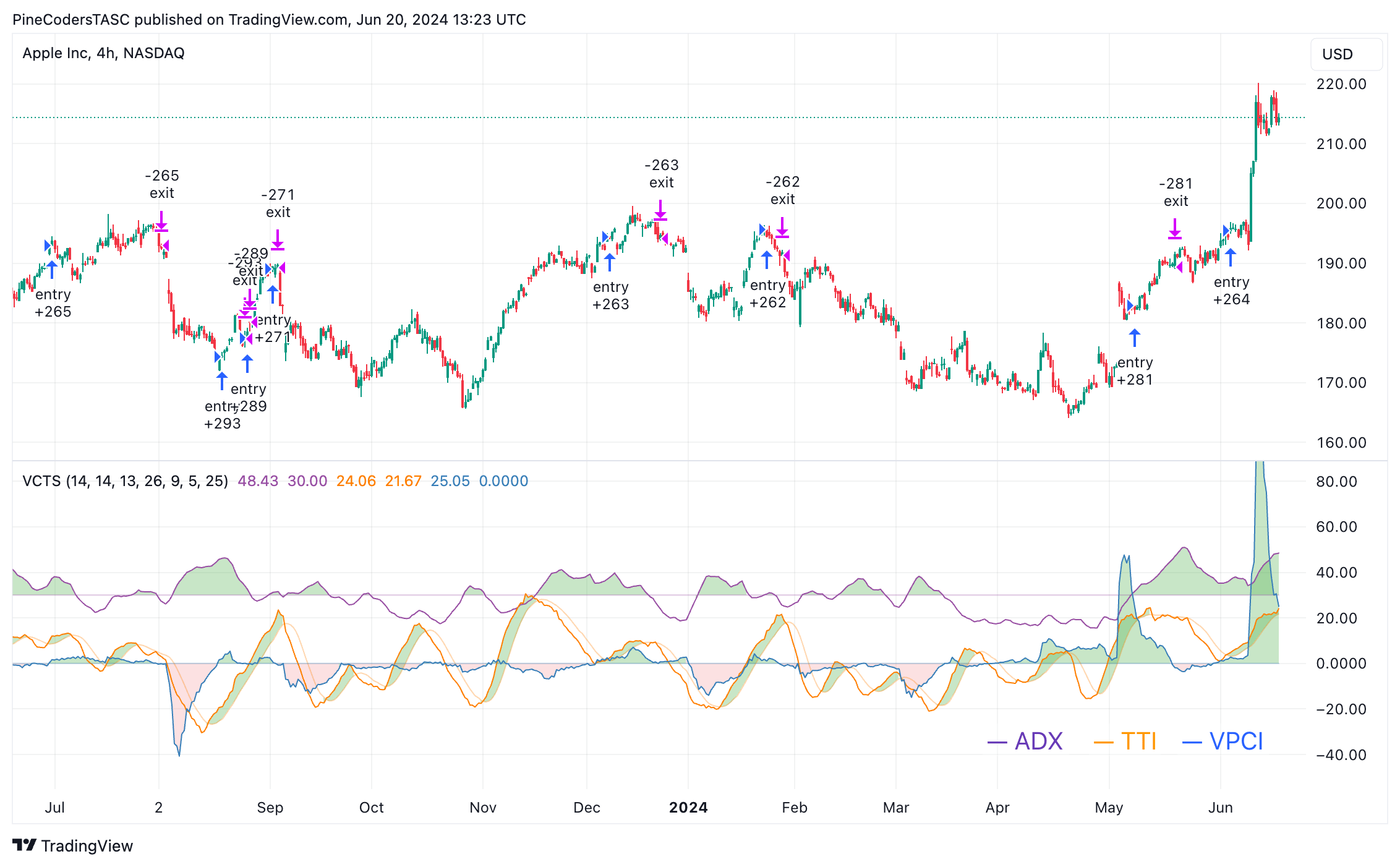Screen dimensions: 1400x867
Task: Click the 80.00 indicator axis label
Action: pos(1337,482)
